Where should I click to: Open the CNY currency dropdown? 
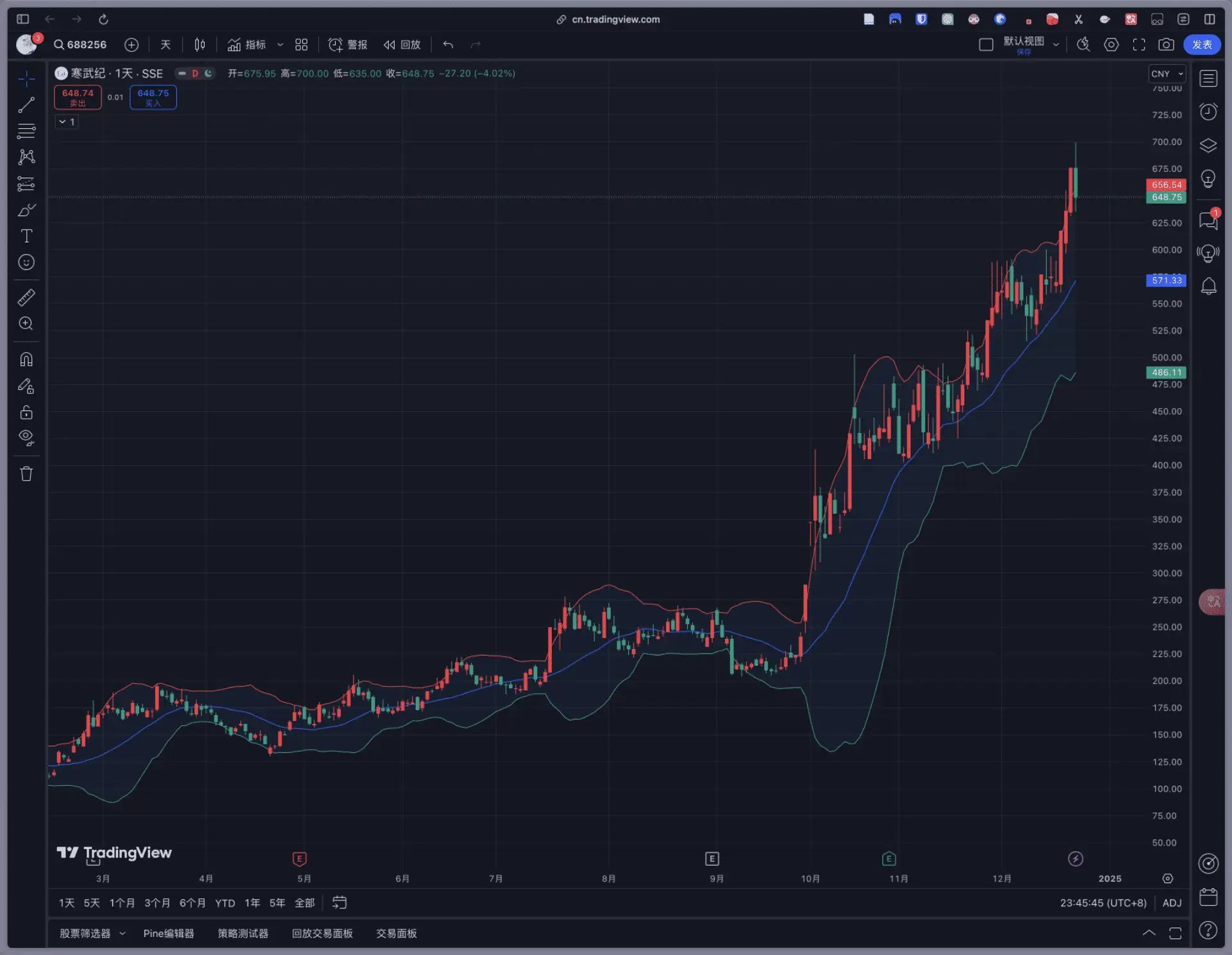(x=1166, y=74)
